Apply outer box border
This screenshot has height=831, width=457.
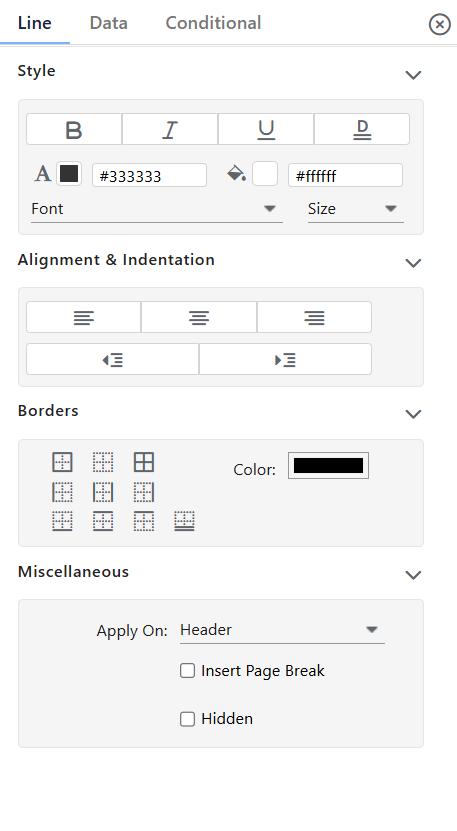pos(62,462)
